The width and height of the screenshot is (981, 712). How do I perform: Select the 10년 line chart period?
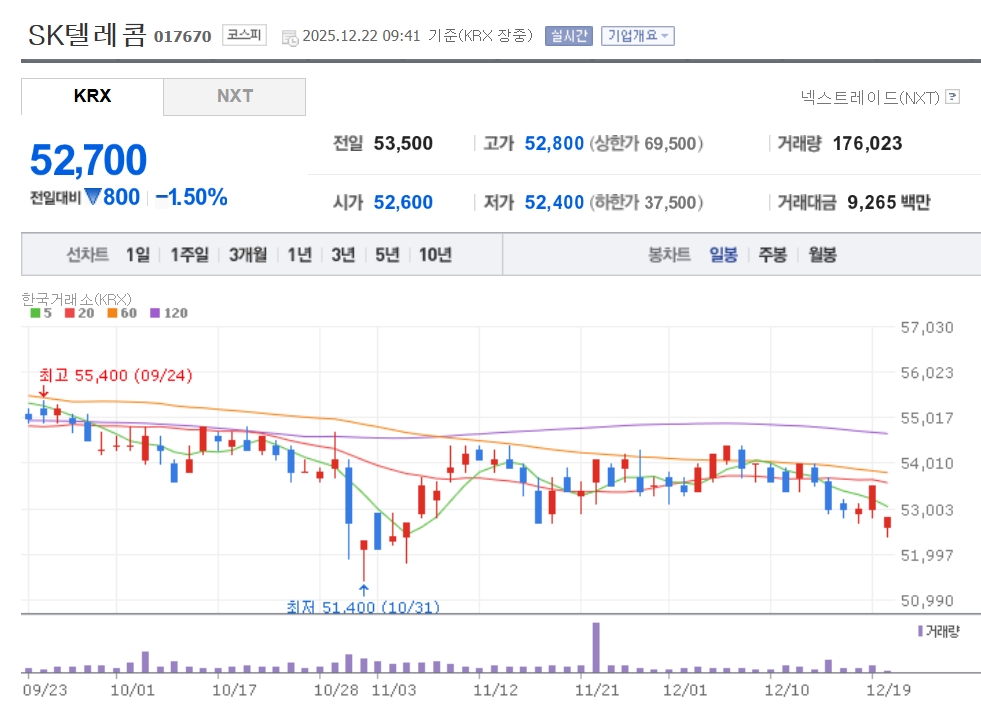[x=435, y=255]
